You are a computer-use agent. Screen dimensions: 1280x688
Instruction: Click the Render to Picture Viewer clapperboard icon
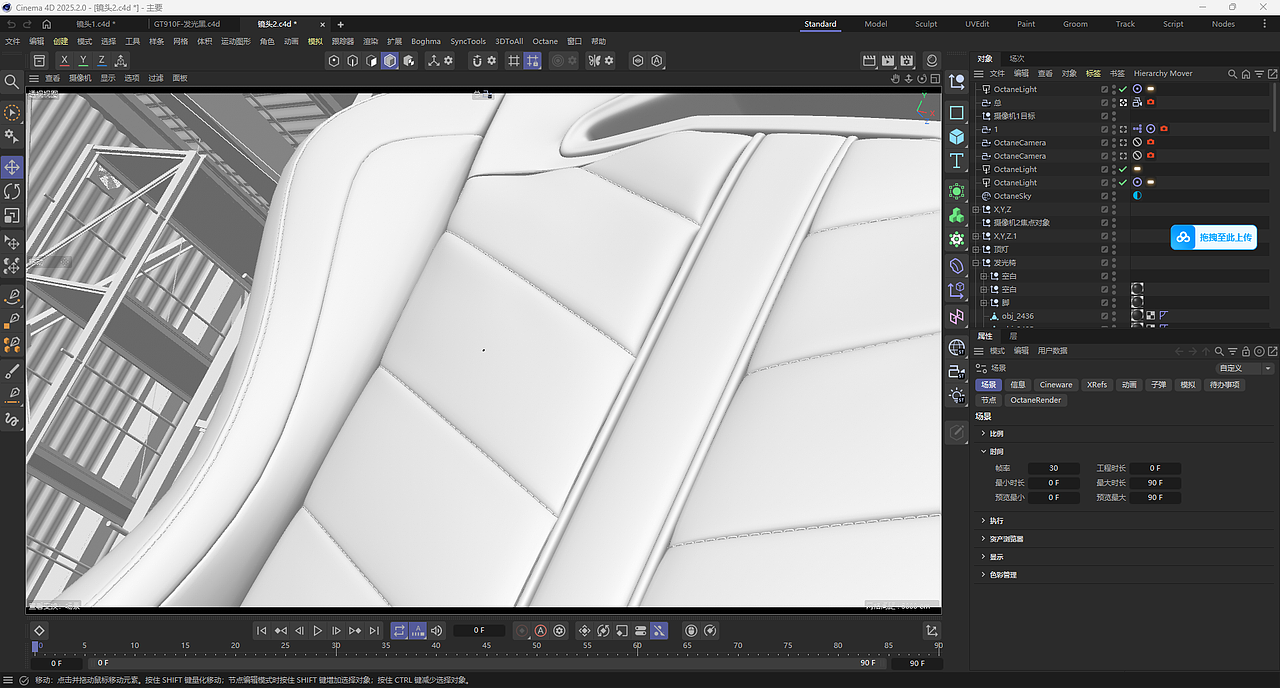click(888, 61)
